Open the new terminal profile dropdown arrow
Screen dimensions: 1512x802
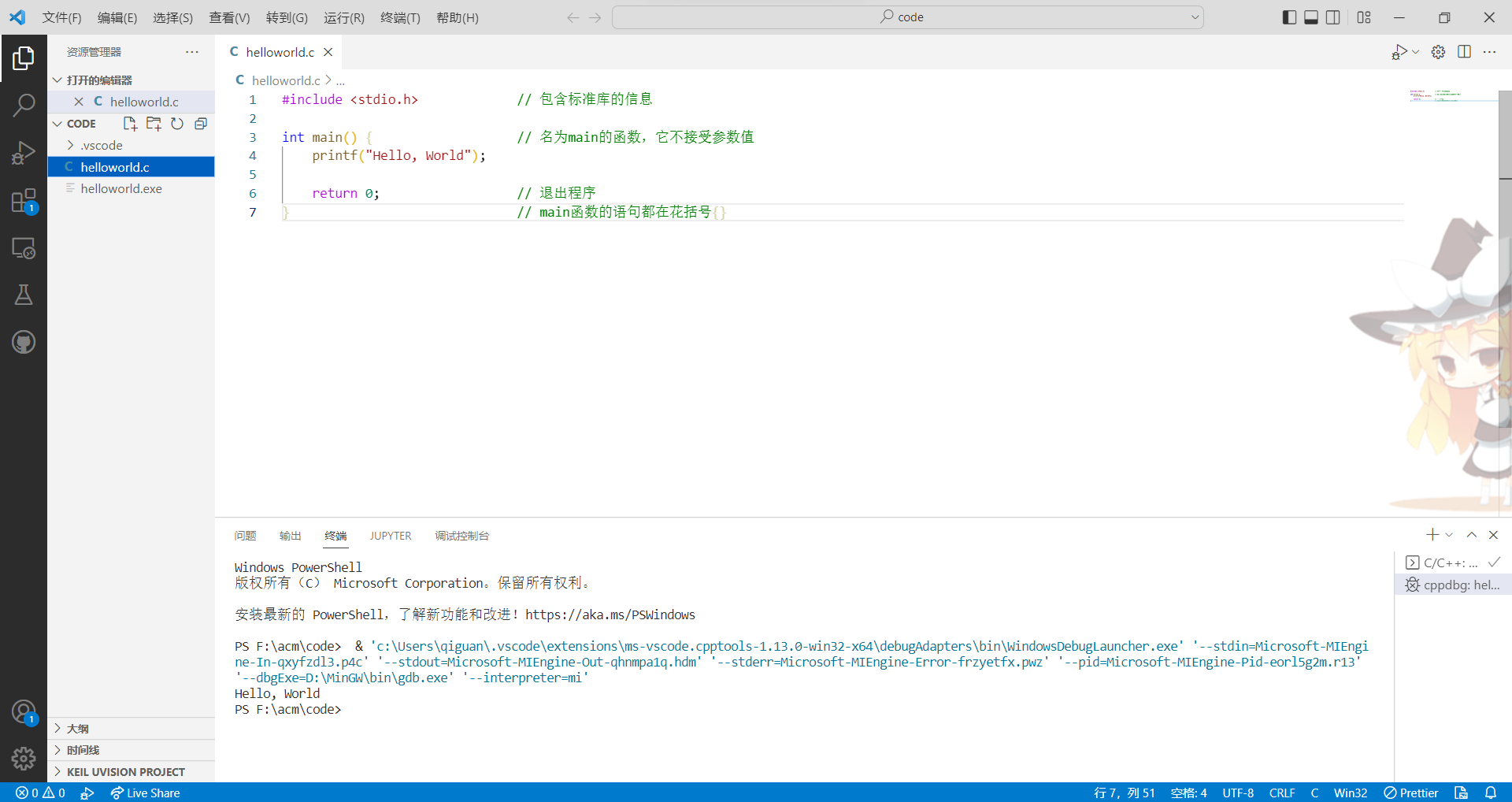click(x=1449, y=535)
